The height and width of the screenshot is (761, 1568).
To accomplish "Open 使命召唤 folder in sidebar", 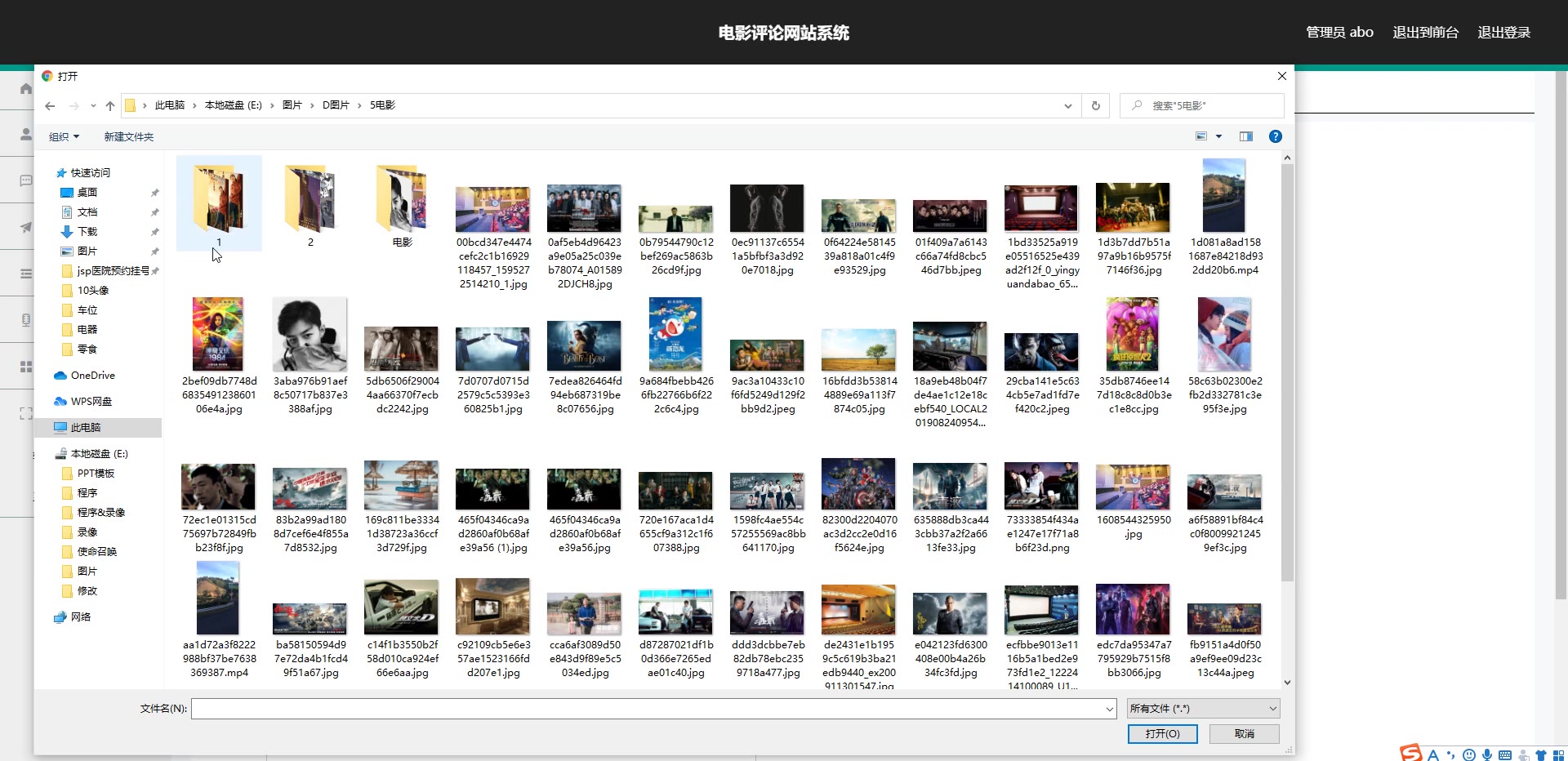I will click(x=97, y=552).
